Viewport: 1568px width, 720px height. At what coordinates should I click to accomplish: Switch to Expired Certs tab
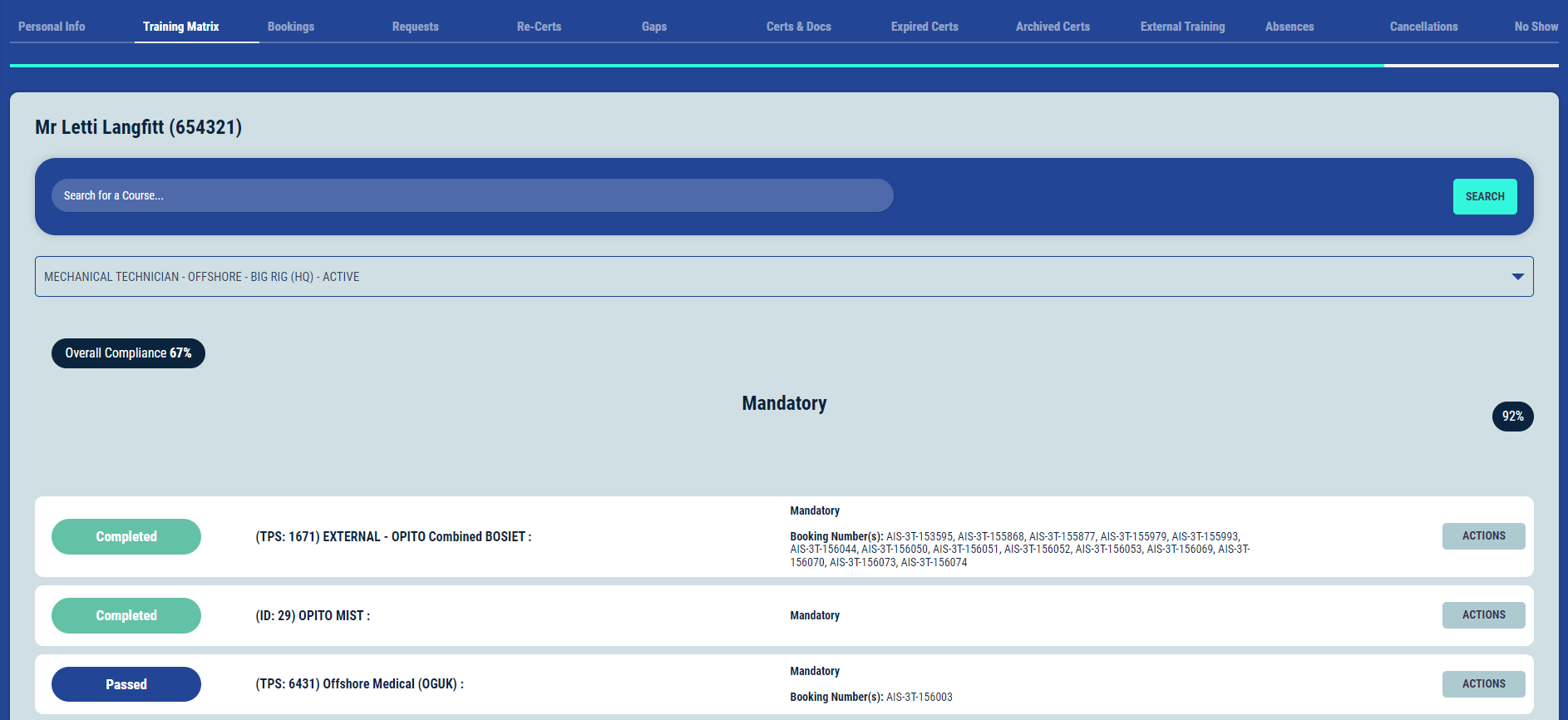925,27
